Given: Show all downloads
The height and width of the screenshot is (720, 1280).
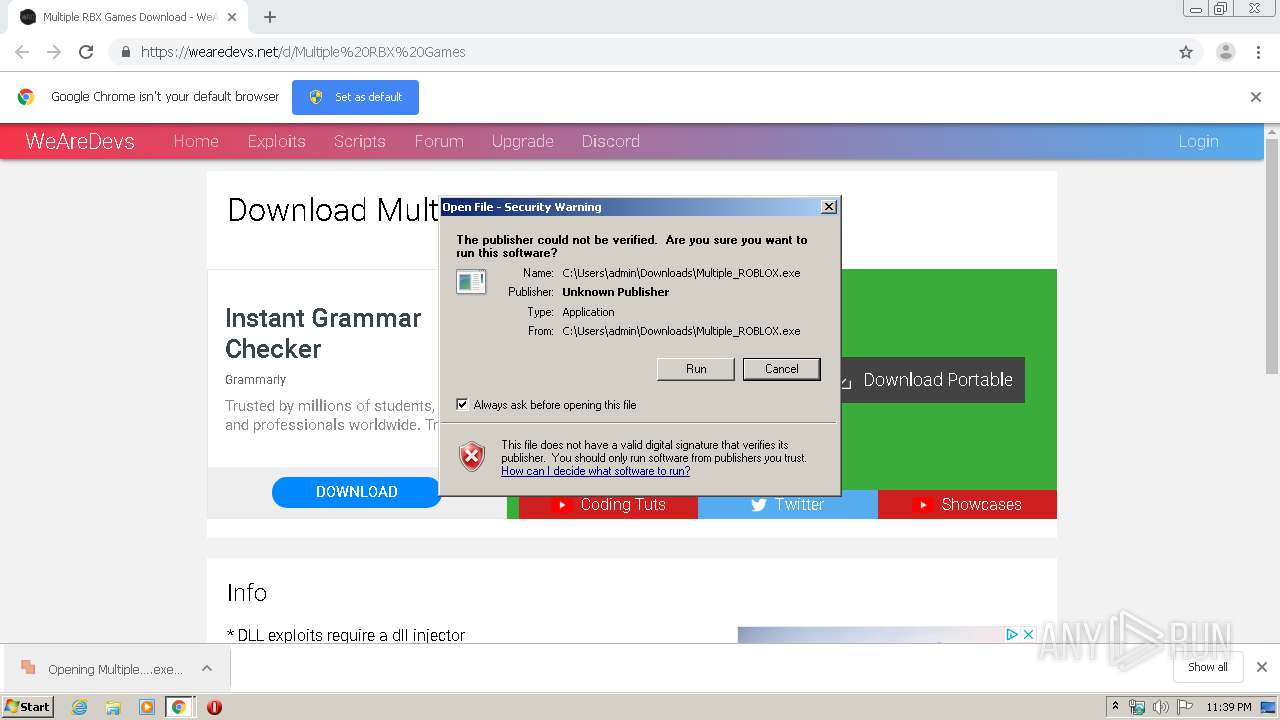Looking at the screenshot, I should coord(1208,667).
